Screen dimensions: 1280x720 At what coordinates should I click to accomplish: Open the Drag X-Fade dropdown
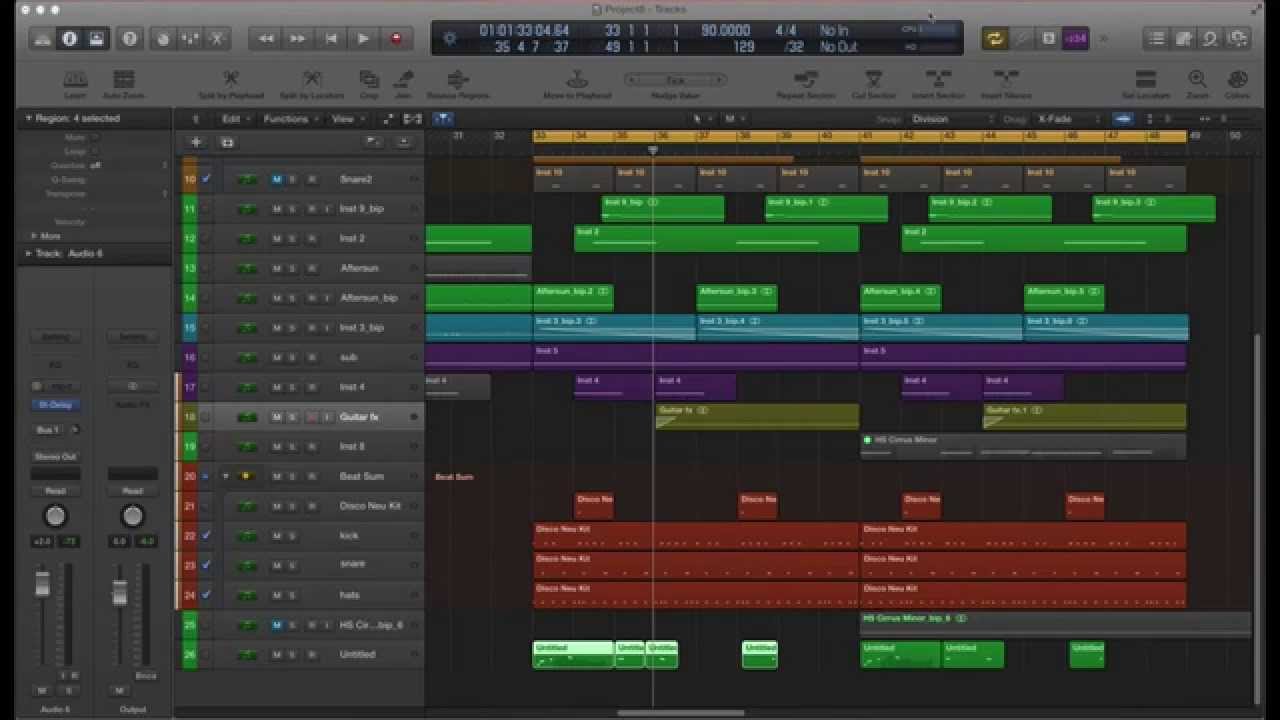1068,119
